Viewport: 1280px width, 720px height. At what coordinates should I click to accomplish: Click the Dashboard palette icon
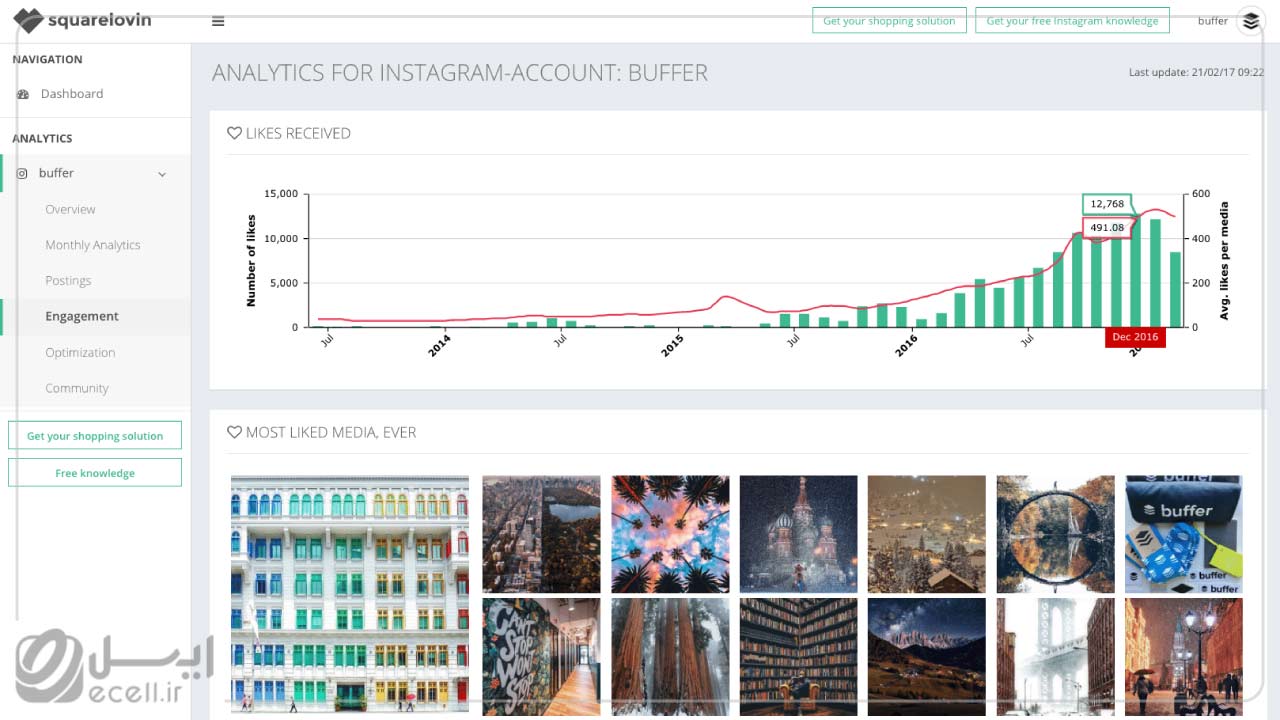click(23, 94)
